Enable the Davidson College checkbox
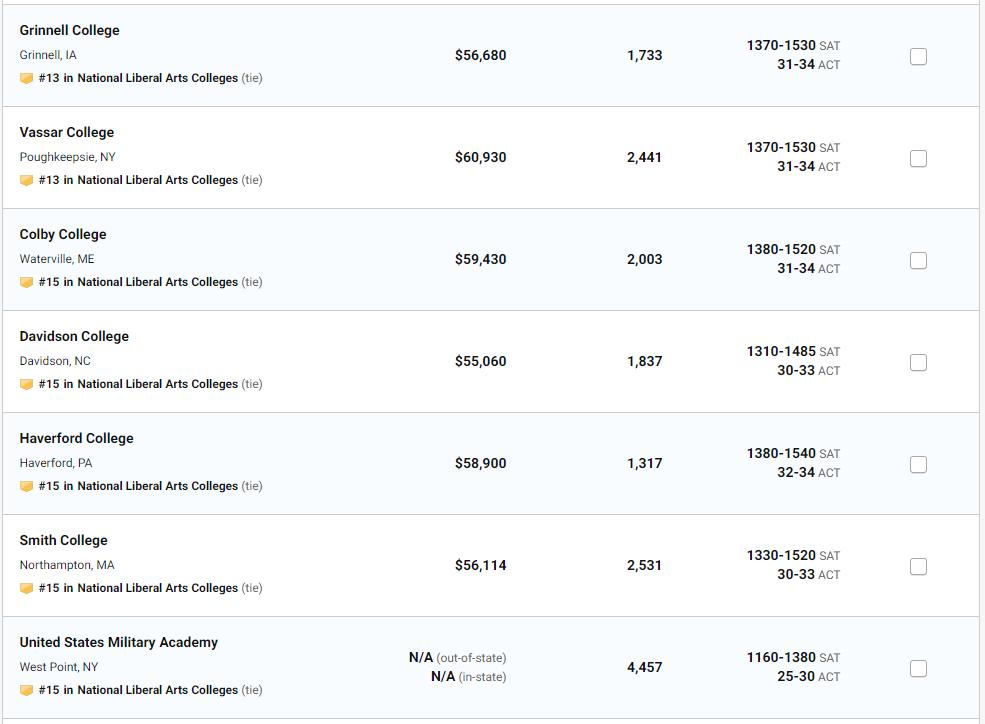The width and height of the screenshot is (985, 724). click(x=918, y=363)
